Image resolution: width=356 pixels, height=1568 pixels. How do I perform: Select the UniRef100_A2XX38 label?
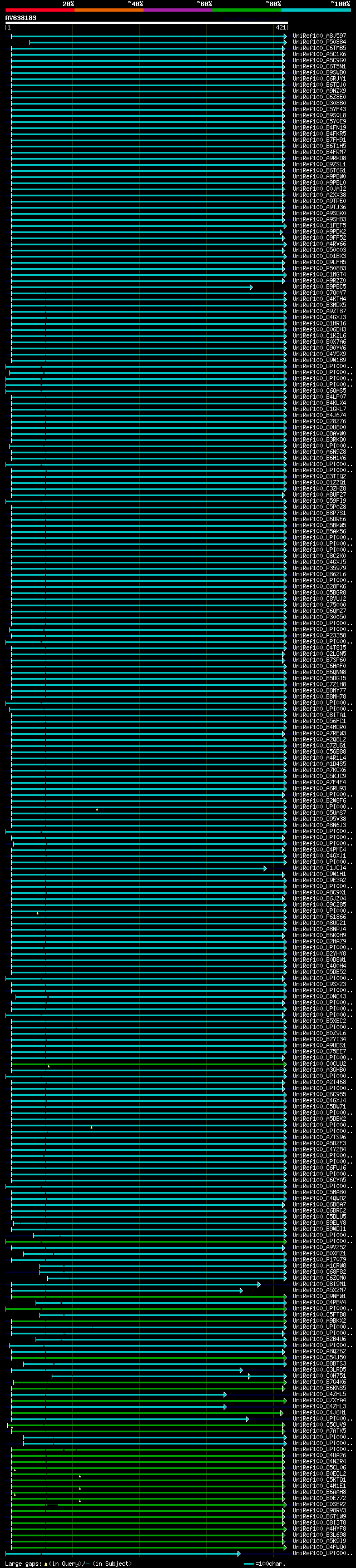pos(319,195)
